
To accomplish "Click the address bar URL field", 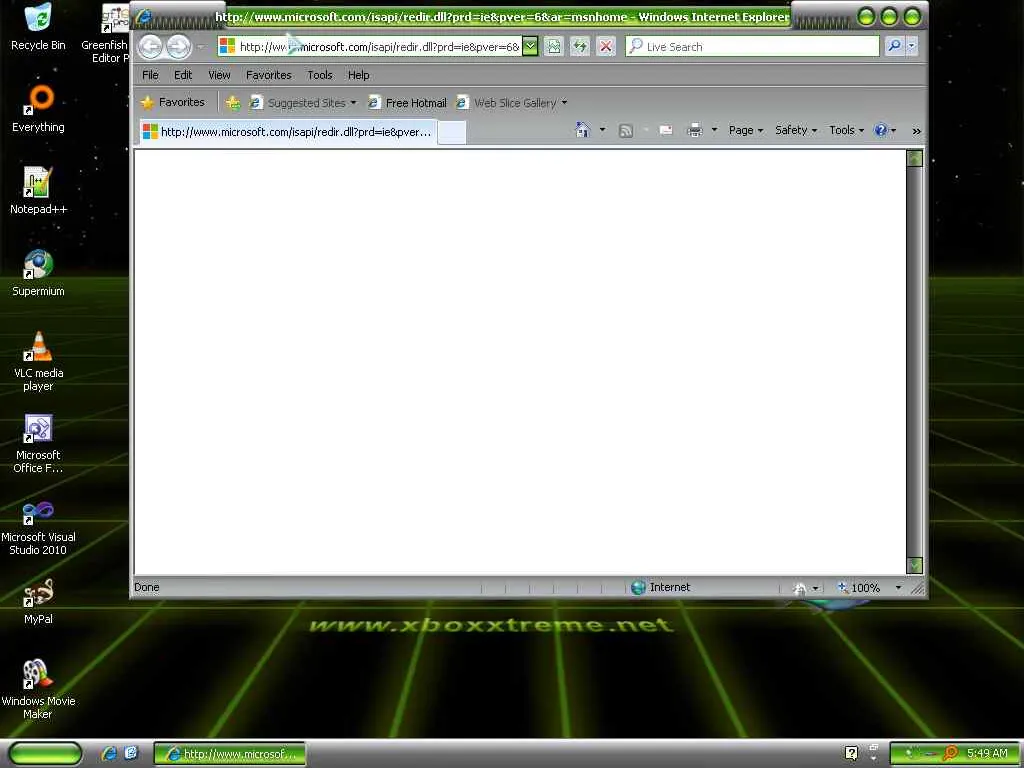I will [x=370, y=46].
